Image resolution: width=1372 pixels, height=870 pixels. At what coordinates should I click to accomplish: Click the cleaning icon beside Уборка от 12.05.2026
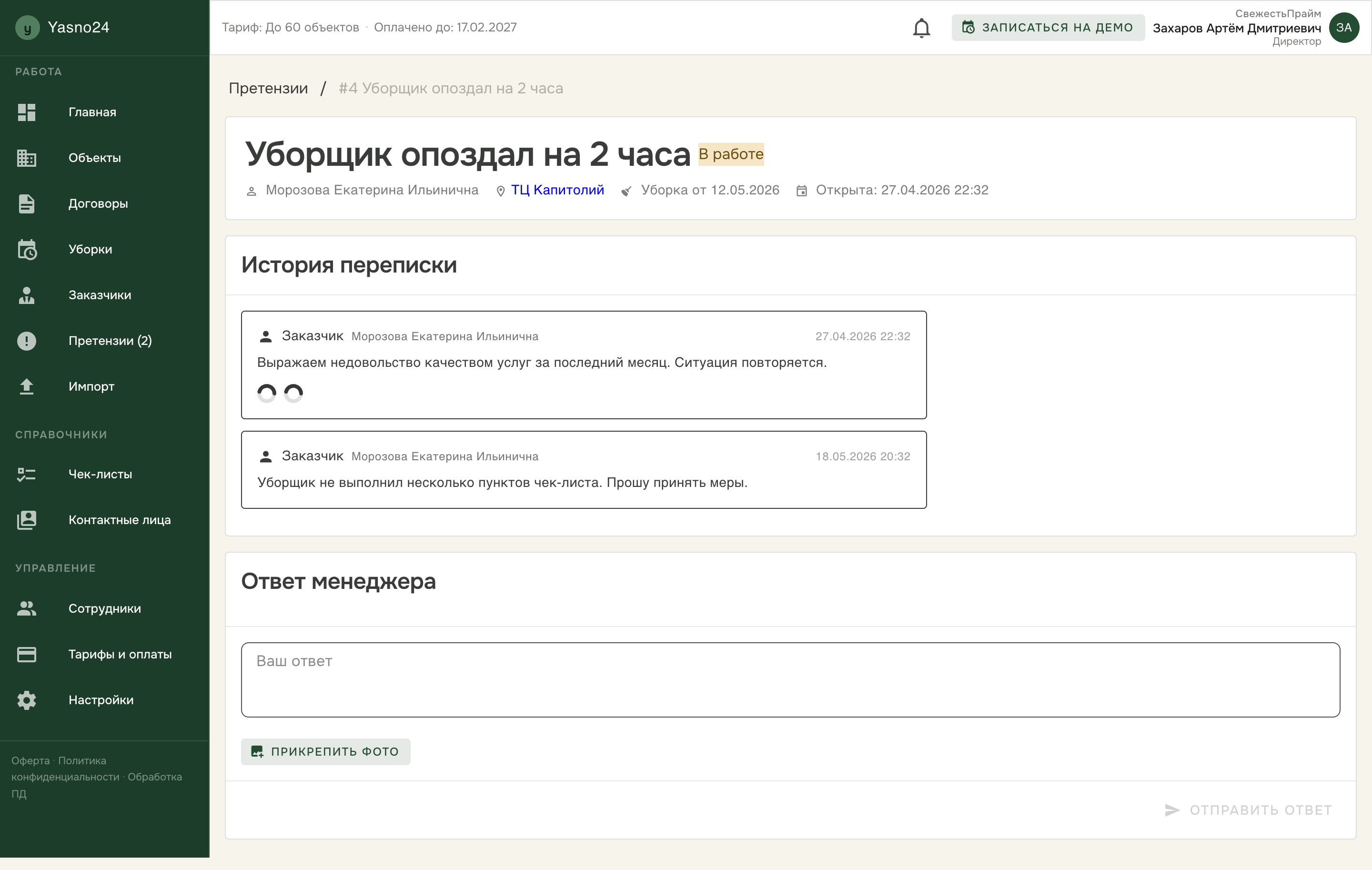[x=626, y=191]
